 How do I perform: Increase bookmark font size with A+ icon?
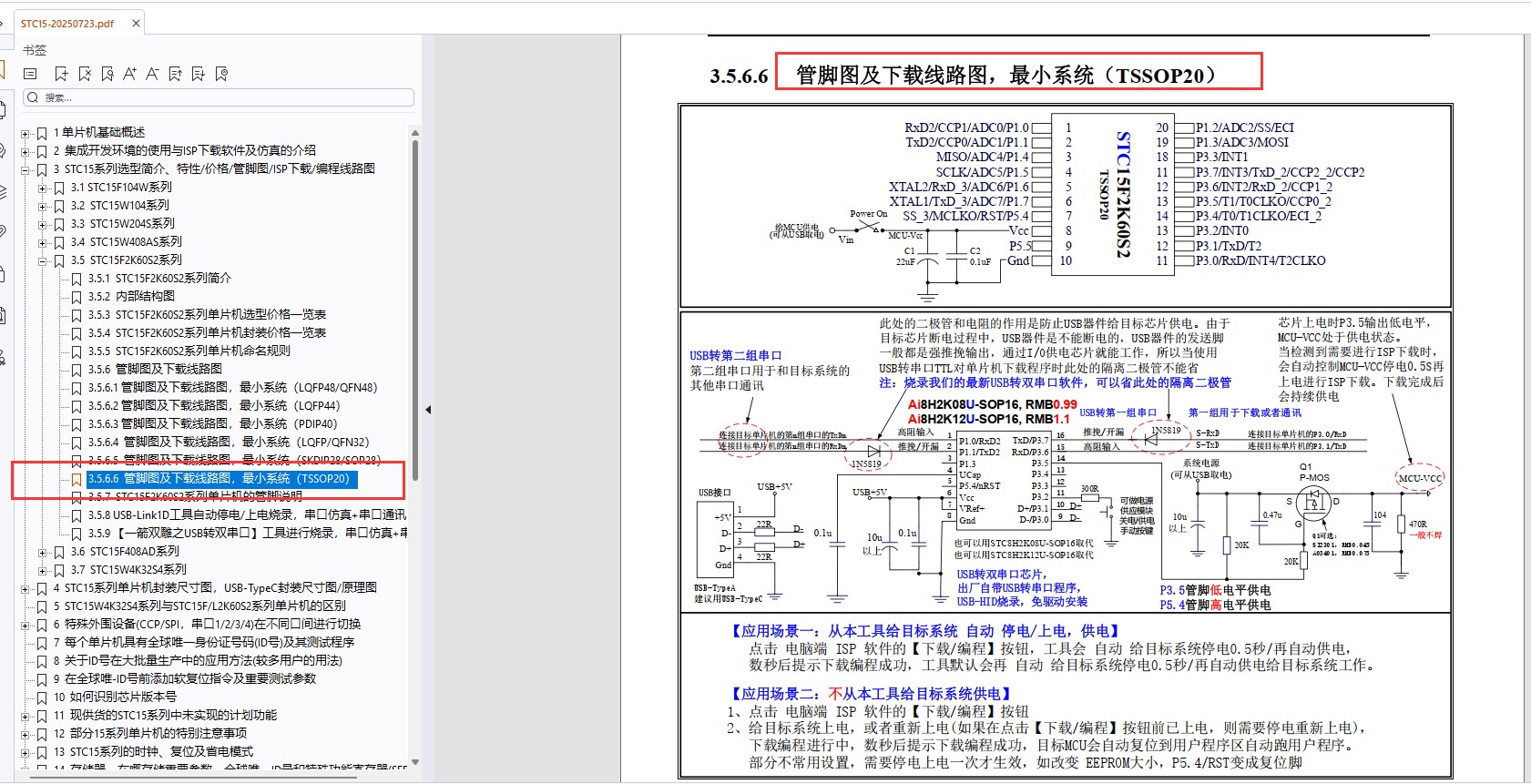point(129,74)
